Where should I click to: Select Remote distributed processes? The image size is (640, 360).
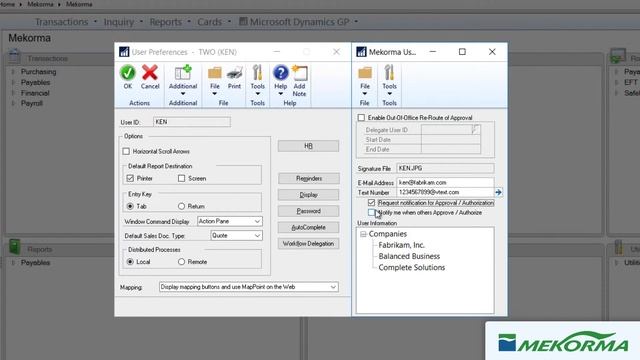tap(182, 262)
